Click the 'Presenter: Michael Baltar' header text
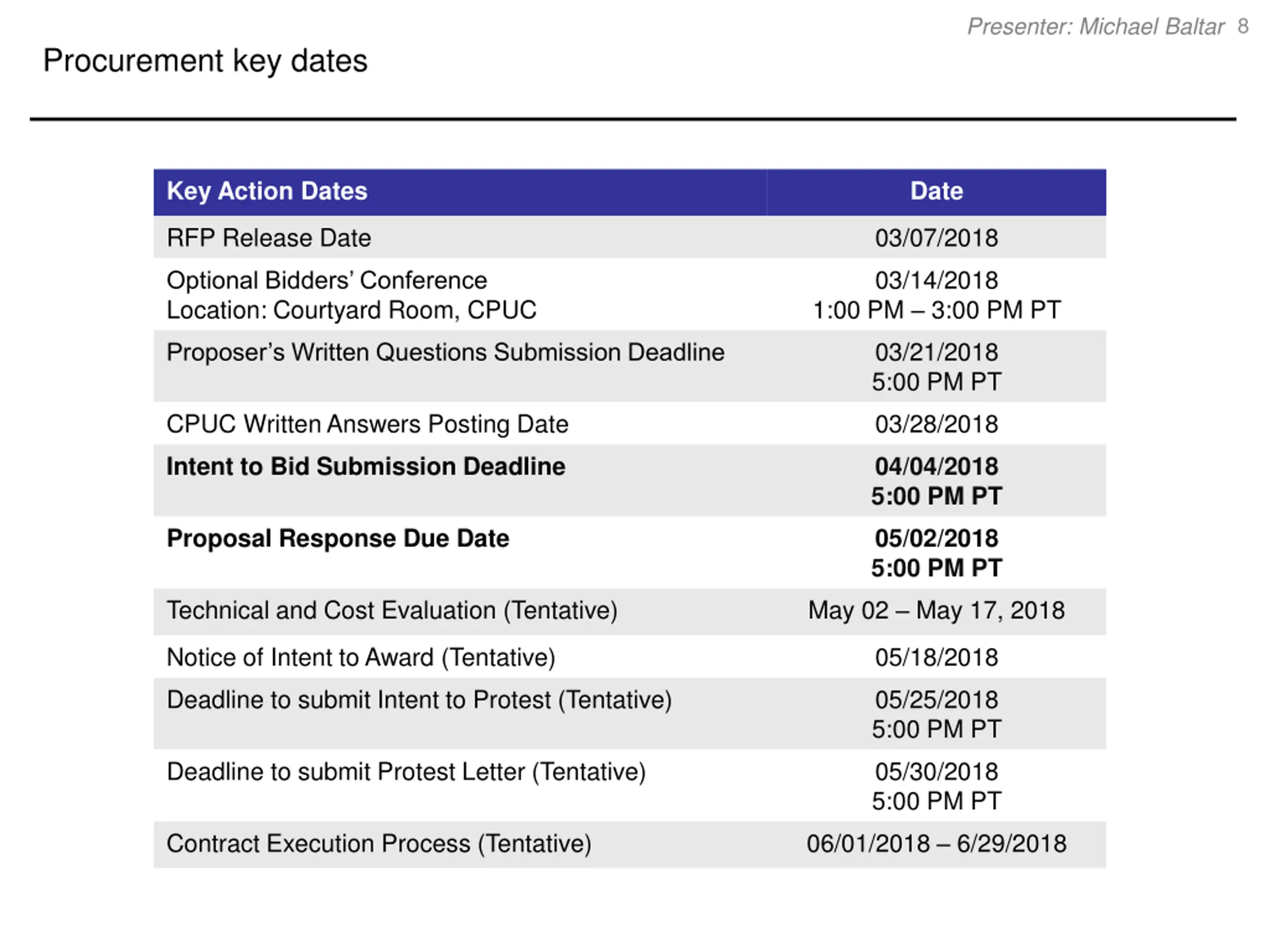The image size is (1270, 952). pyautogui.click(x=1095, y=26)
